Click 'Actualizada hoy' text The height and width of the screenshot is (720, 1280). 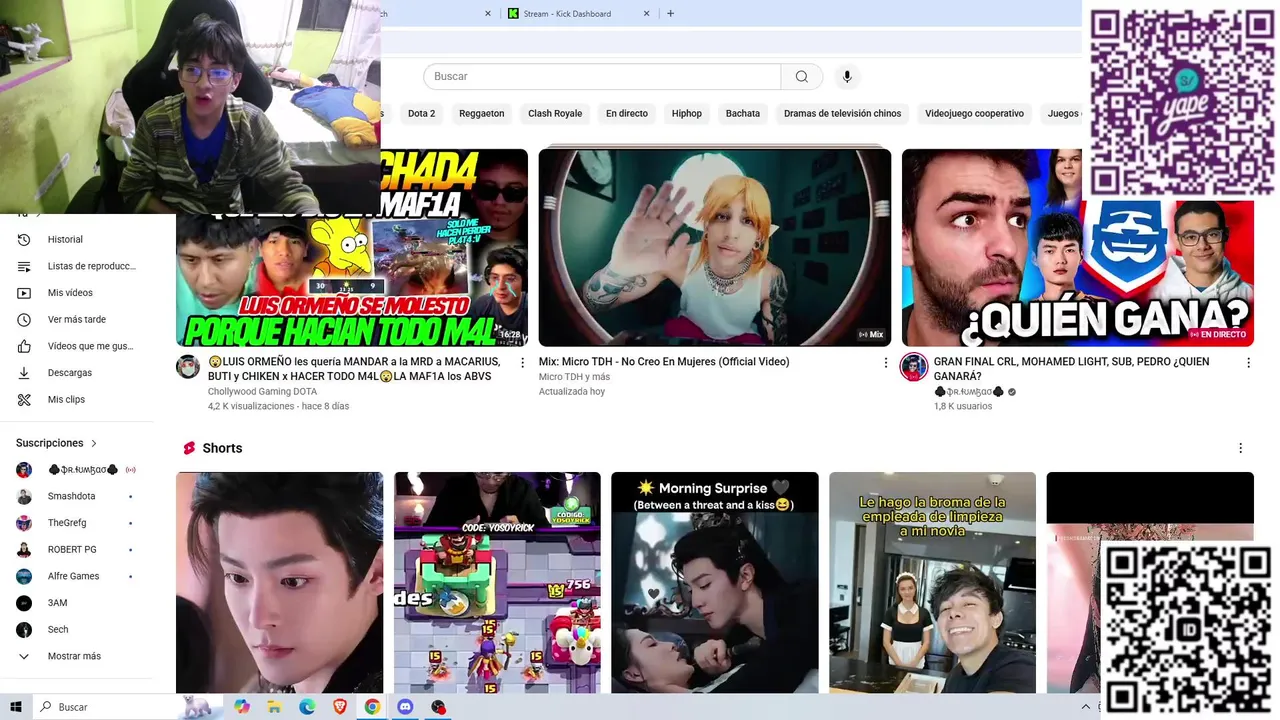point(572,392)
